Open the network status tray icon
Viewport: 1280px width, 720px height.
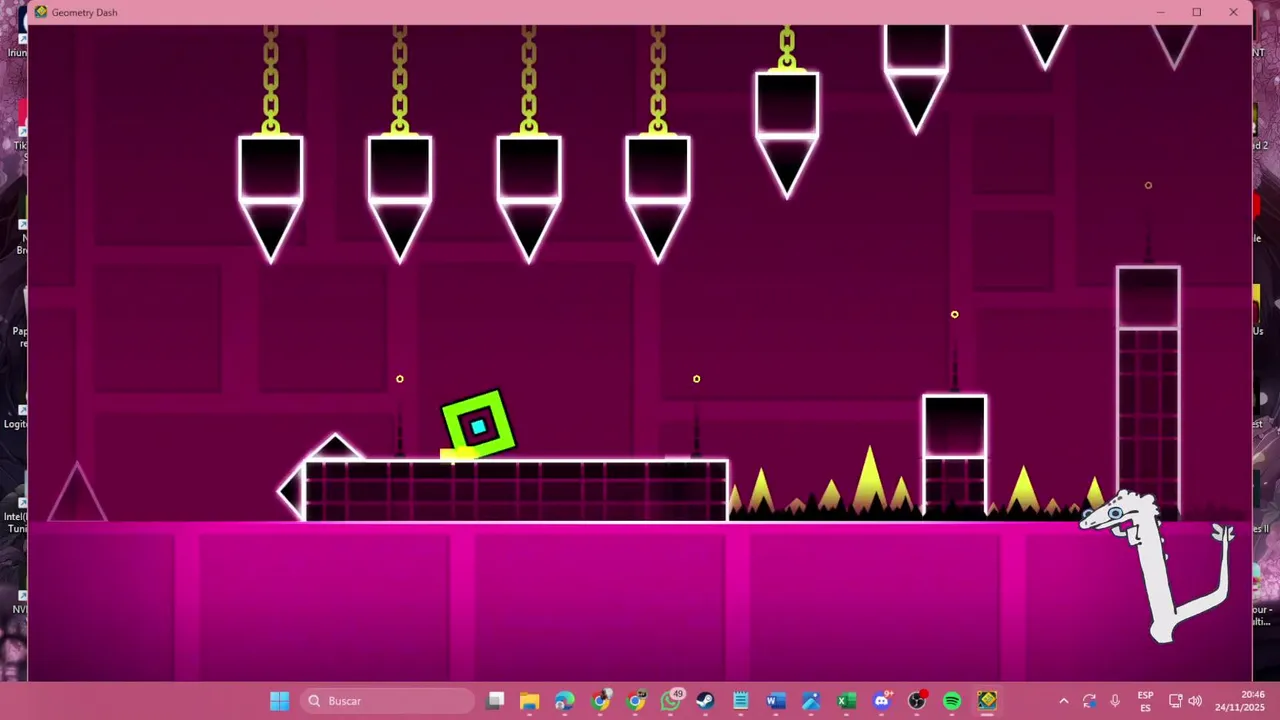pyautogui.click(x=1176, y=701)
